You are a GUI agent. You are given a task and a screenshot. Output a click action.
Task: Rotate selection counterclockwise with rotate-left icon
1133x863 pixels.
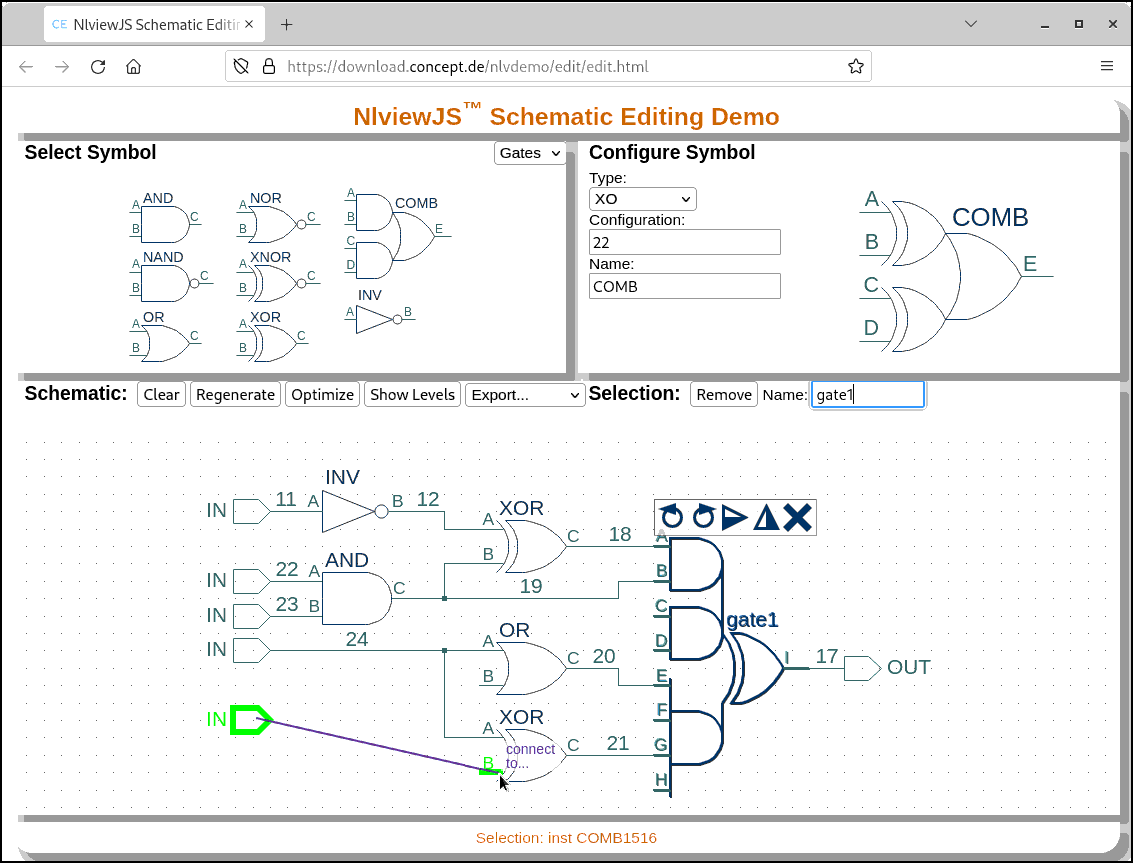pos(670,517)
